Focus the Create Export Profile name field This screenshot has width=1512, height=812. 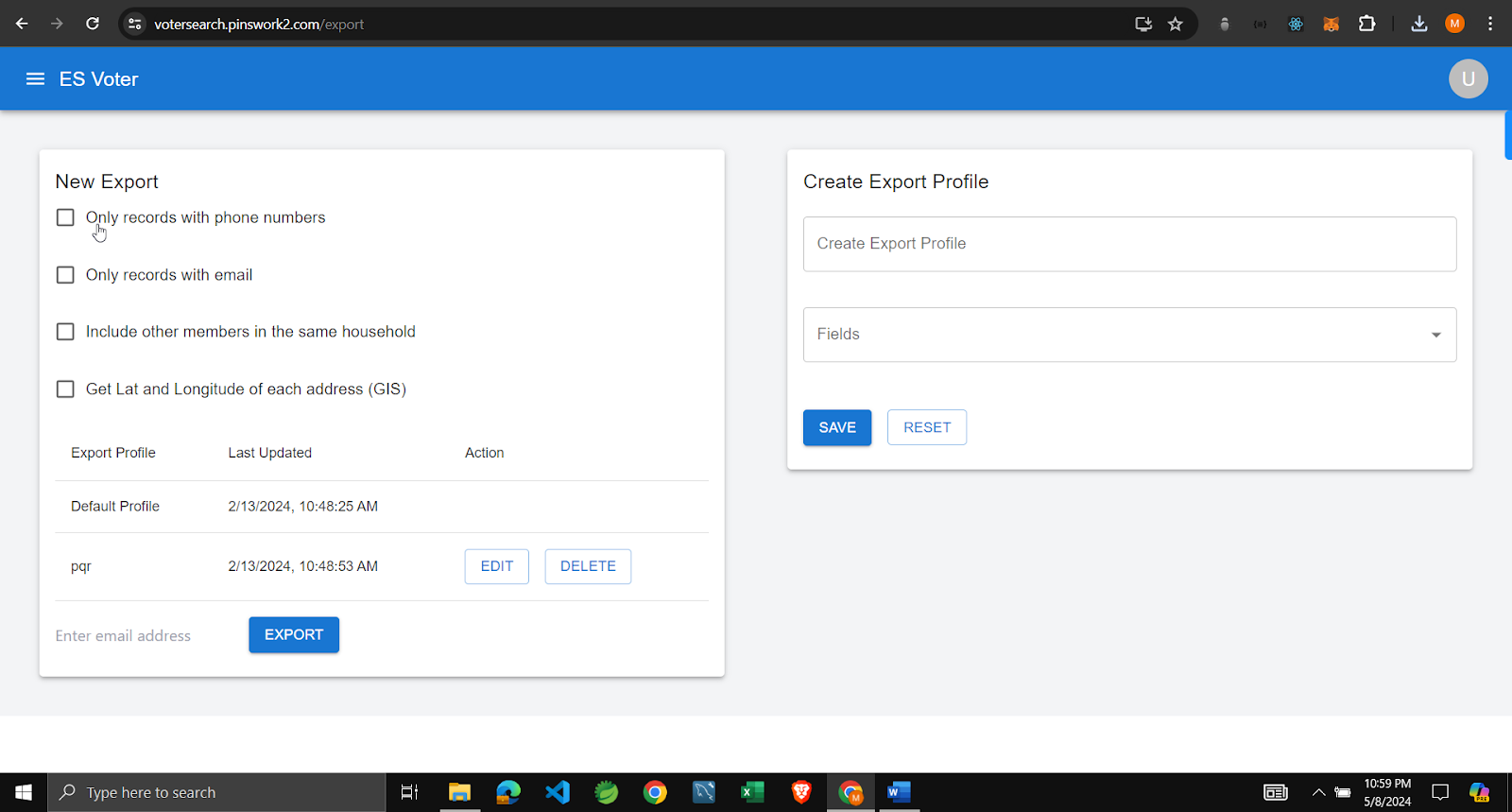tap(1129, 244)
